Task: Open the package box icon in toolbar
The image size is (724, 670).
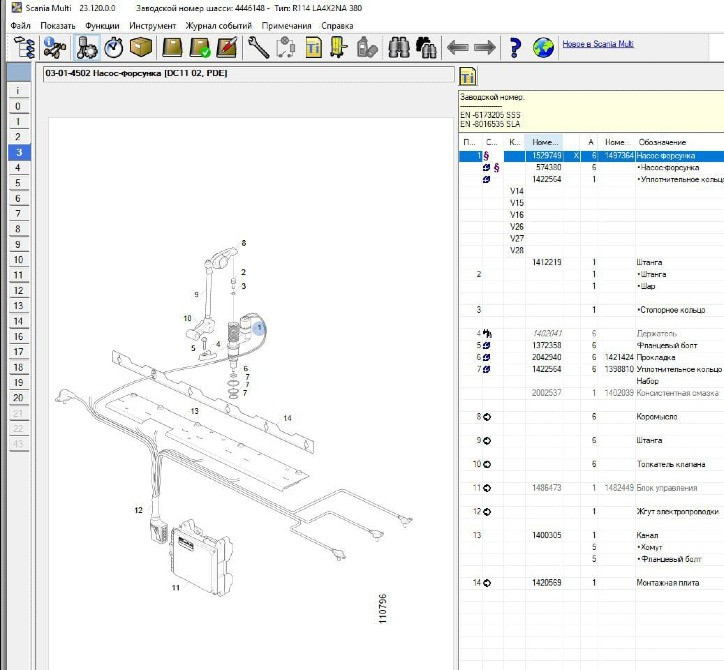Action: [141, 47]
